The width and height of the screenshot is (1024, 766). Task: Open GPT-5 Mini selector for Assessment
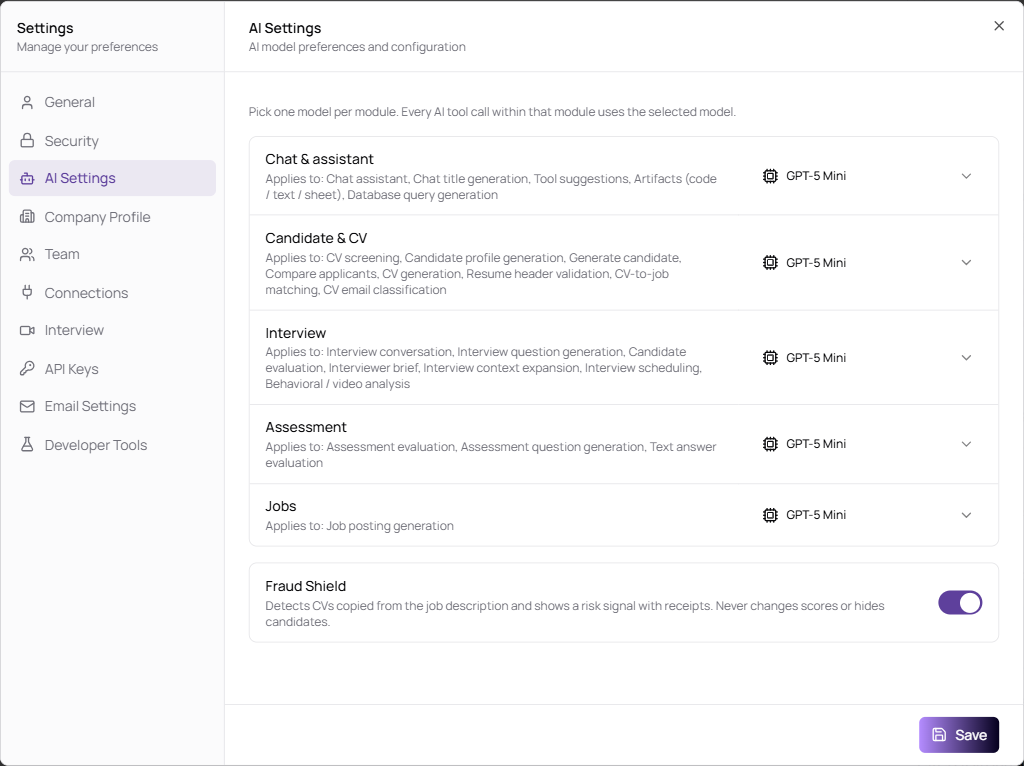click(868, 444)
